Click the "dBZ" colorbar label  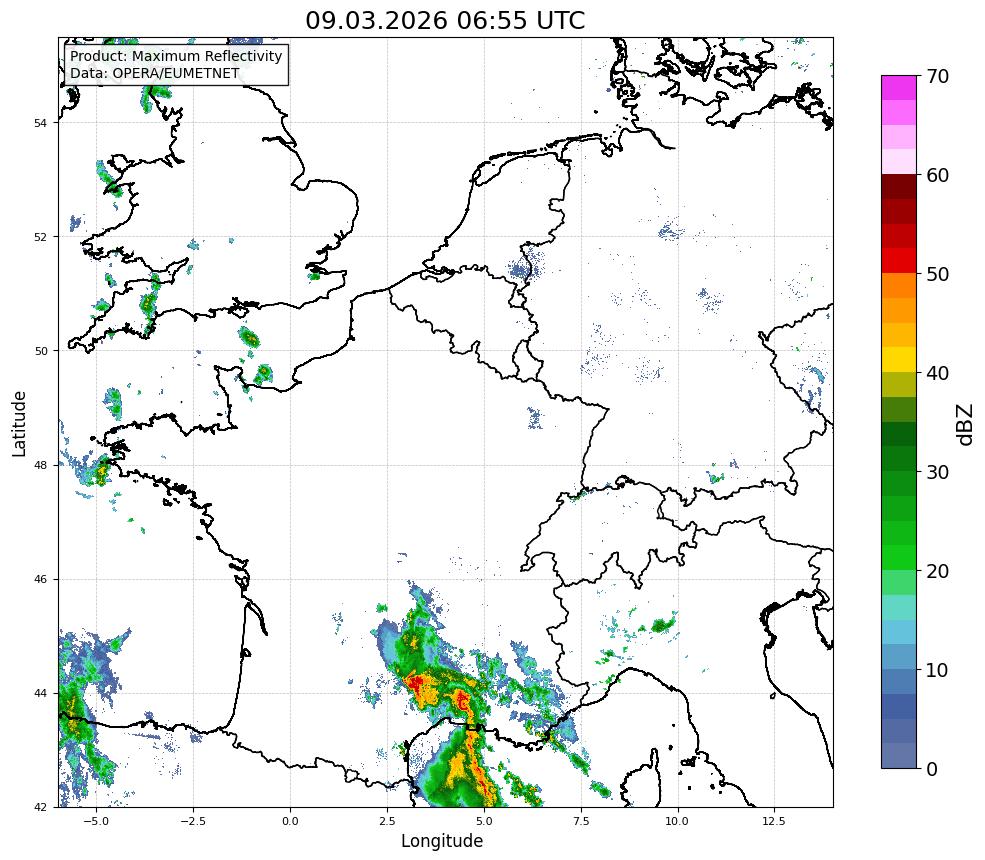pos(966,425)
